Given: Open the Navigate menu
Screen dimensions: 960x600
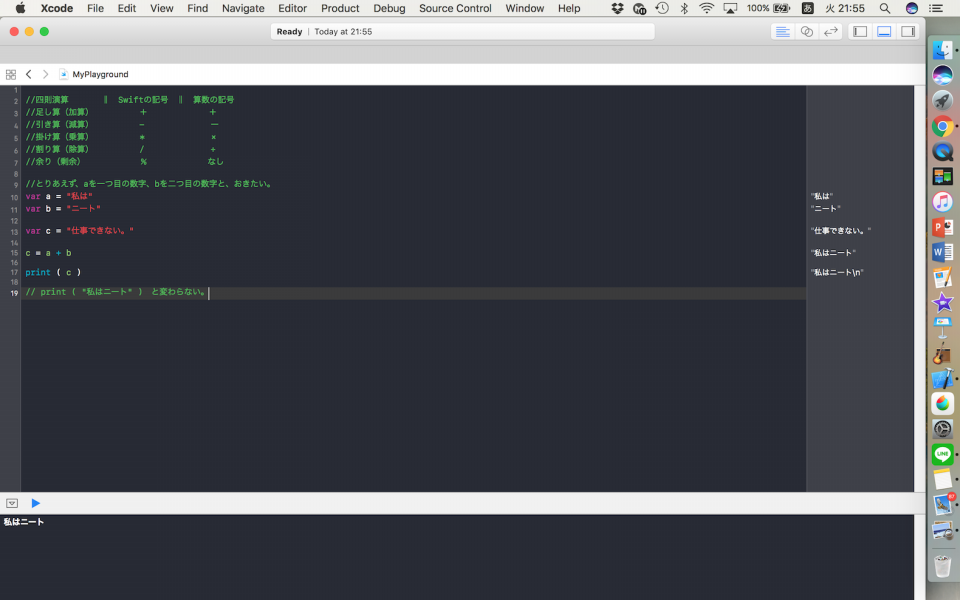Looking at the screenshot, I should click(243, 8).
